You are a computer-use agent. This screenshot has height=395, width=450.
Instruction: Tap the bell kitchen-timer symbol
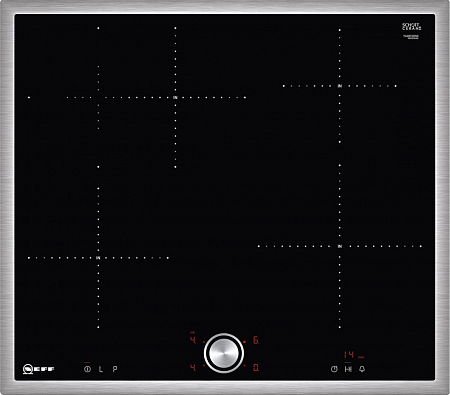(x=362, y=369)
